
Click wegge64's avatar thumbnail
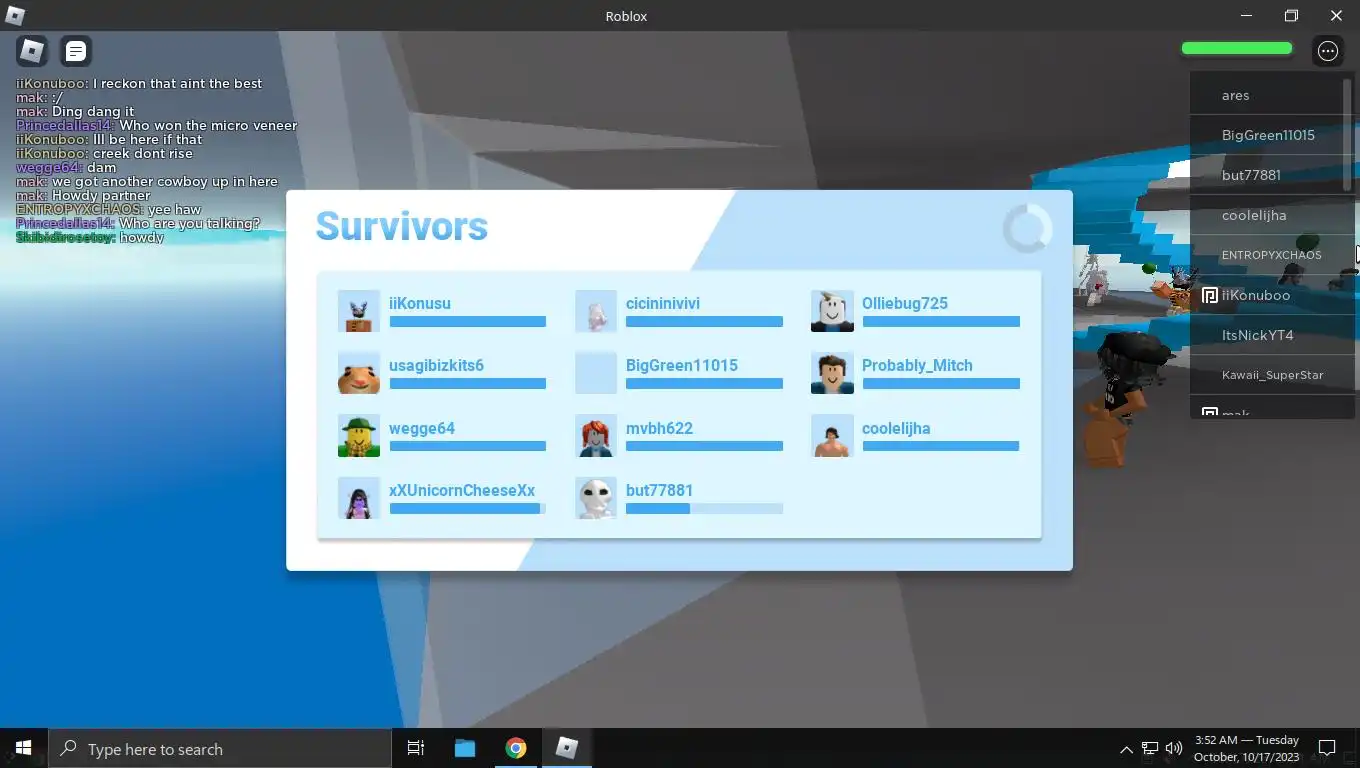359,436
